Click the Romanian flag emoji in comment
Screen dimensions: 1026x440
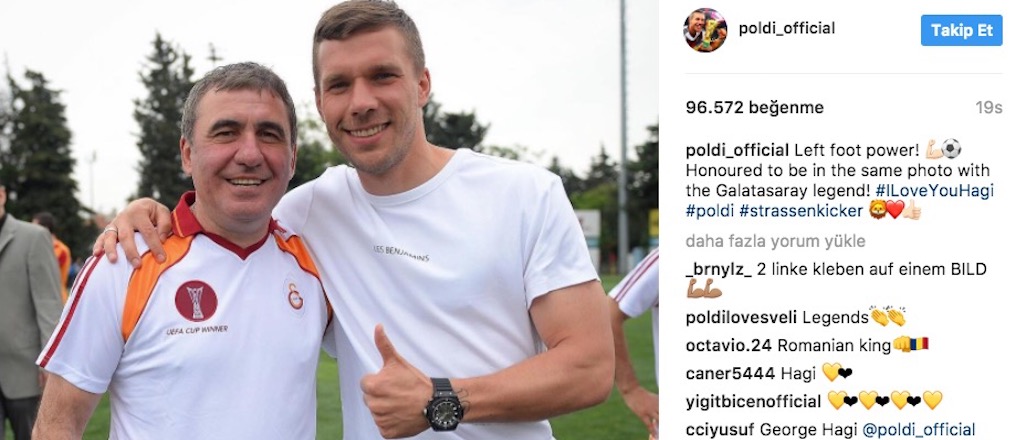point(919,344)
